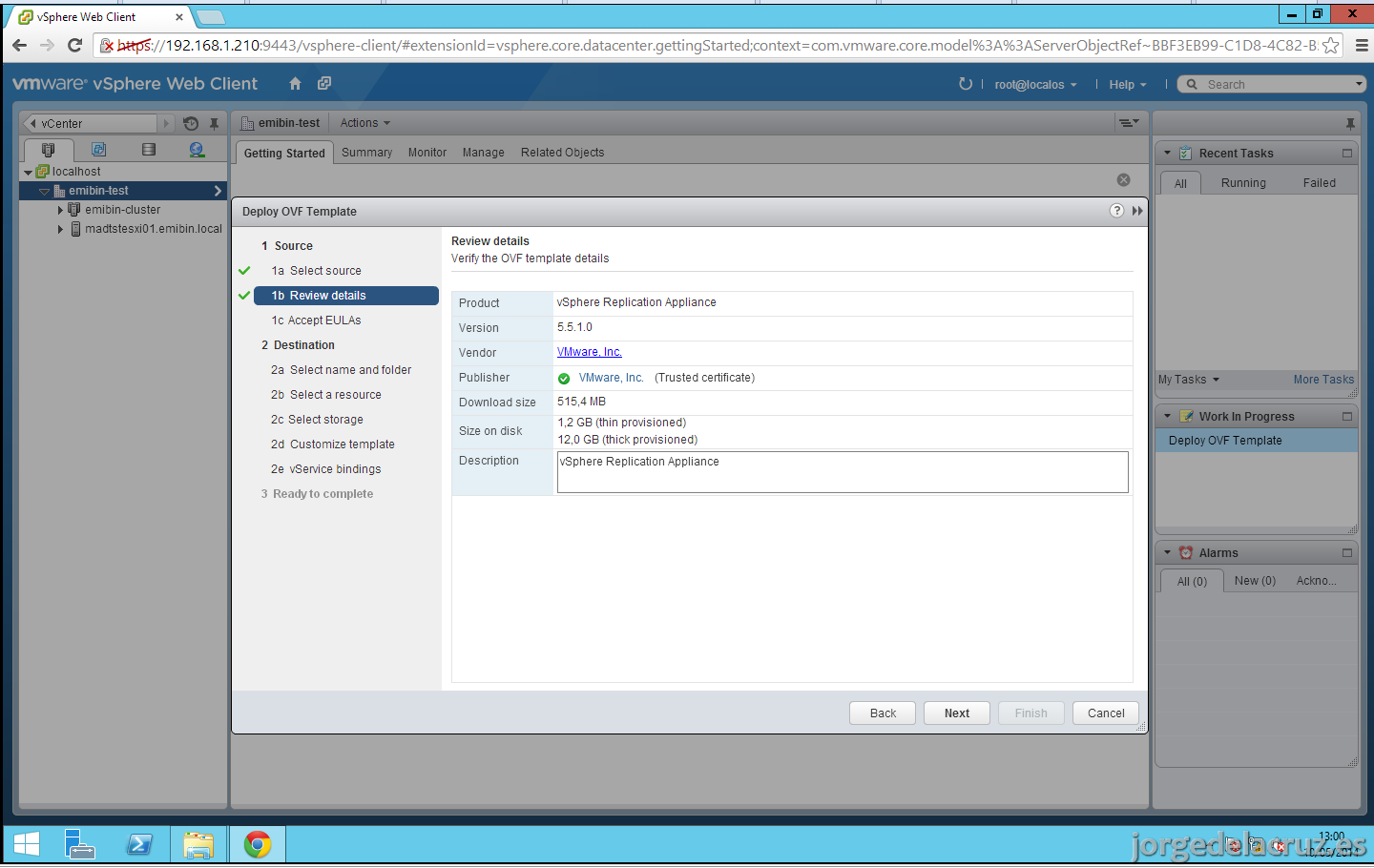Minimize the wizard with double-arrow icon
Image resolution: width=1374 pixels, height=868 pixels.
1137,211
